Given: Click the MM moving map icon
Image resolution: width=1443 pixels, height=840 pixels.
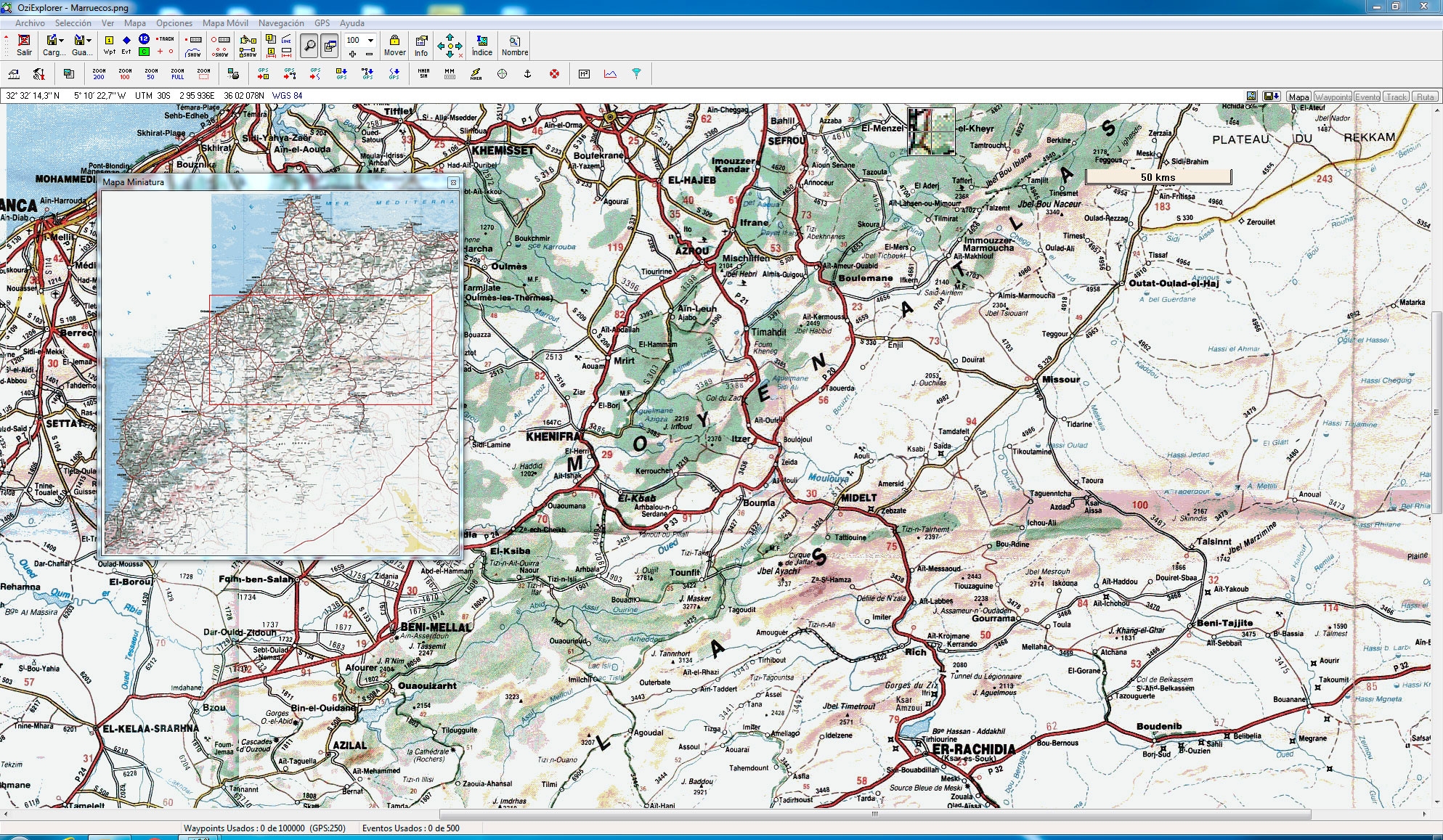Looking at the screenshot, I should (x=450, y=73).
